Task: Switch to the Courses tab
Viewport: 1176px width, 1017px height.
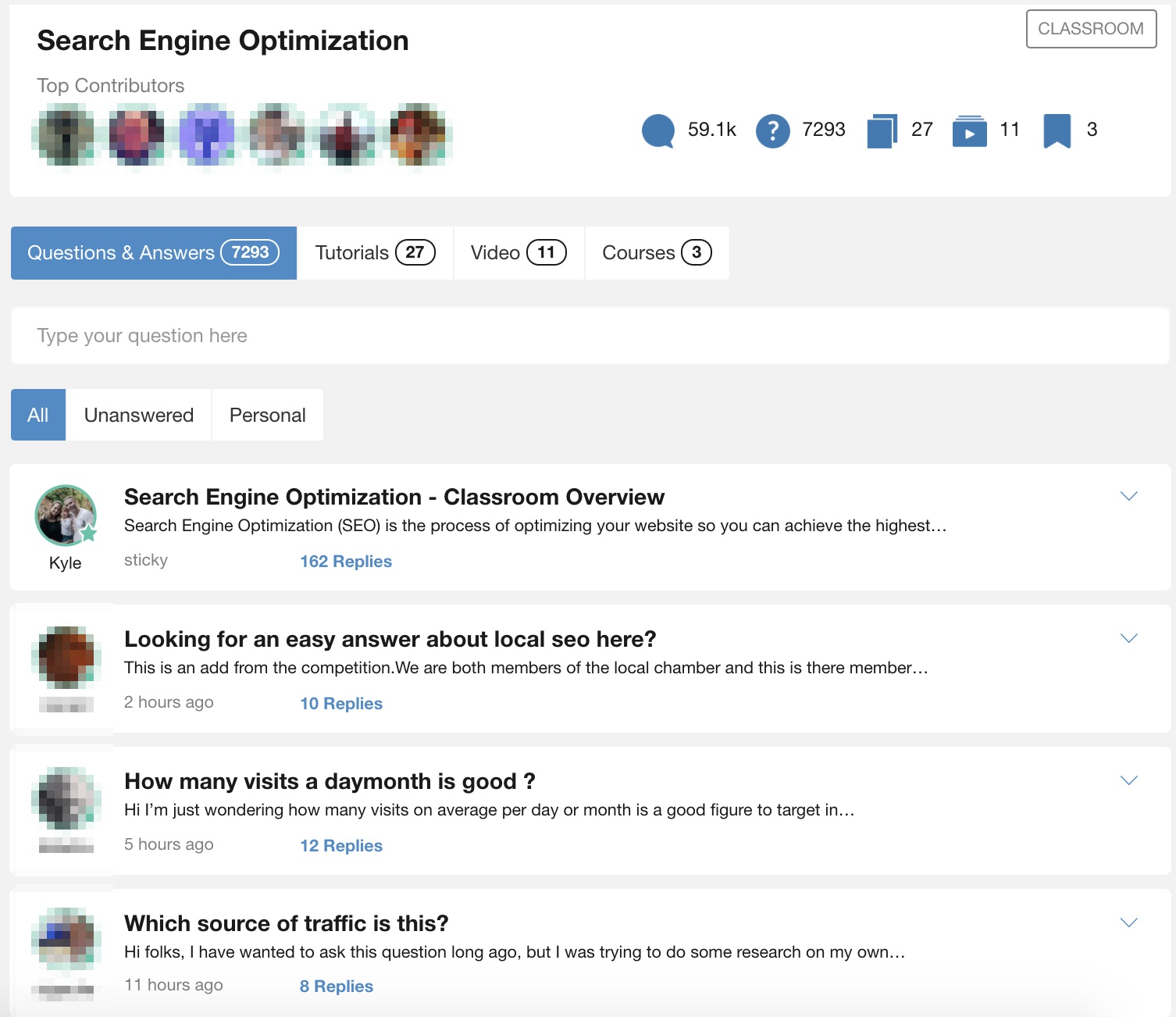Action: (657, 253)
